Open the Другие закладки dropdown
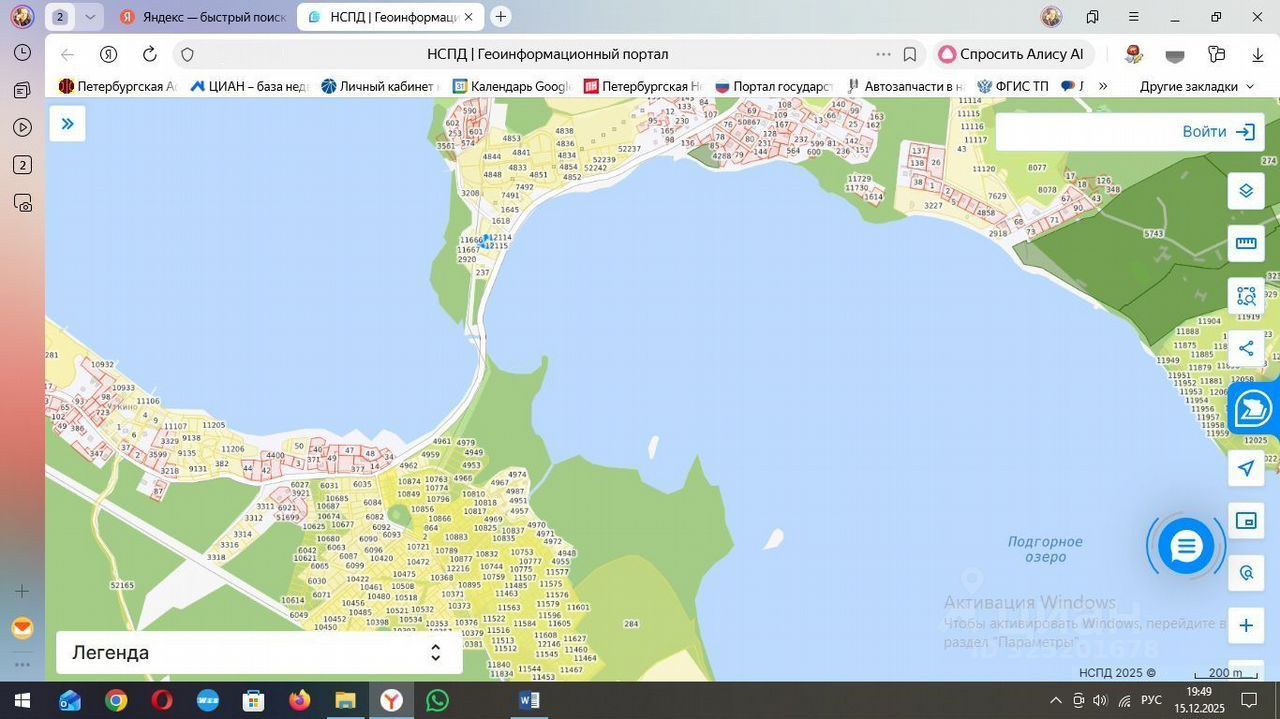Image resolution: width=1280 pixels, height=719 pixels. click(1196, 86)
